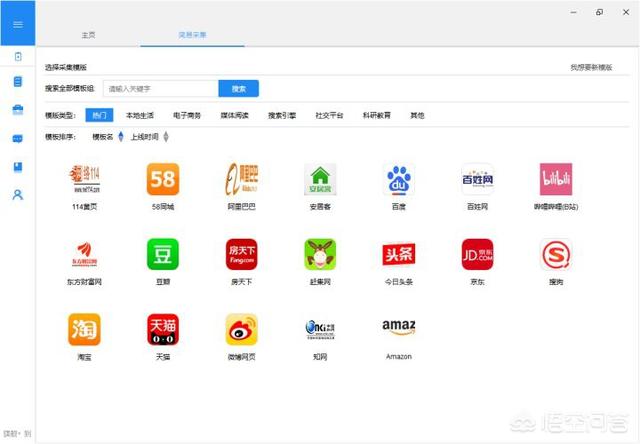Open the task list sidebar icon
640x444 pixels.
point(18,82)
